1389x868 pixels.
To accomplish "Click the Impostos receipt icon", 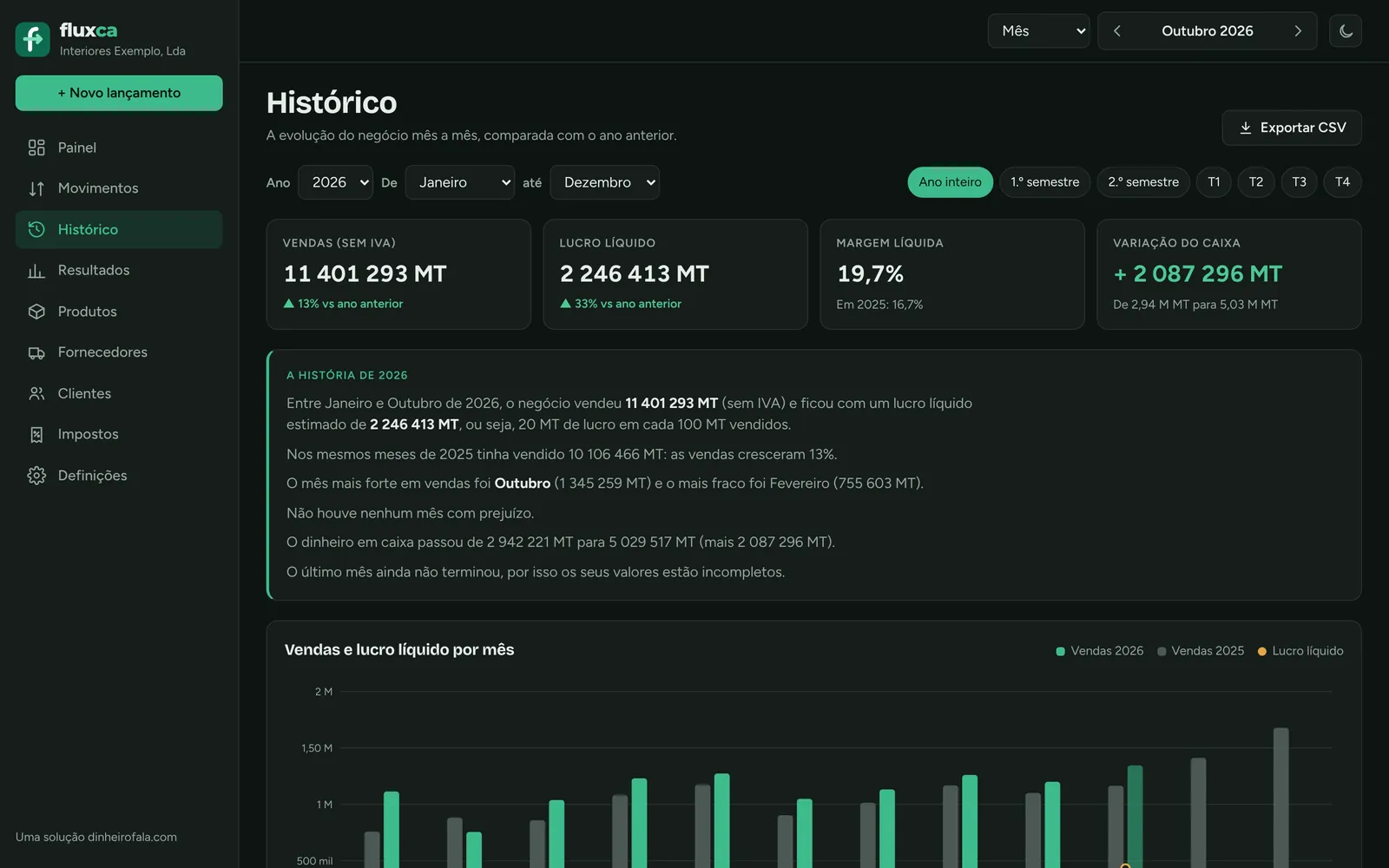I will point(36,434).
